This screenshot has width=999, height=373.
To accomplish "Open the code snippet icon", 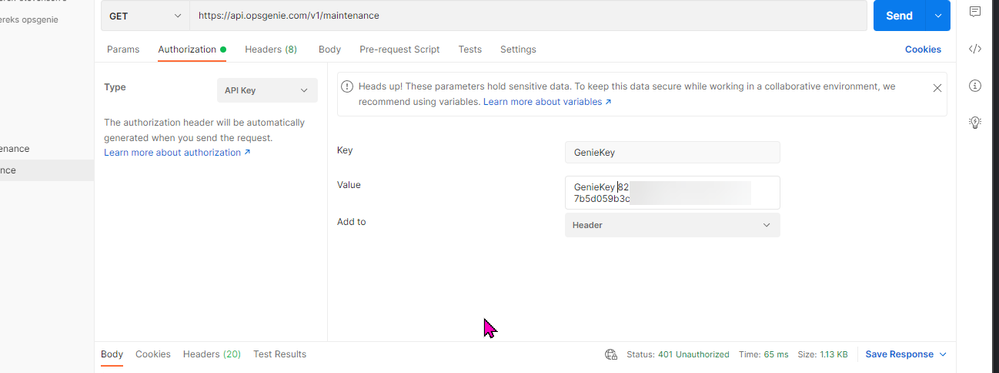I will pyautogui.click(x=975, y=49).
